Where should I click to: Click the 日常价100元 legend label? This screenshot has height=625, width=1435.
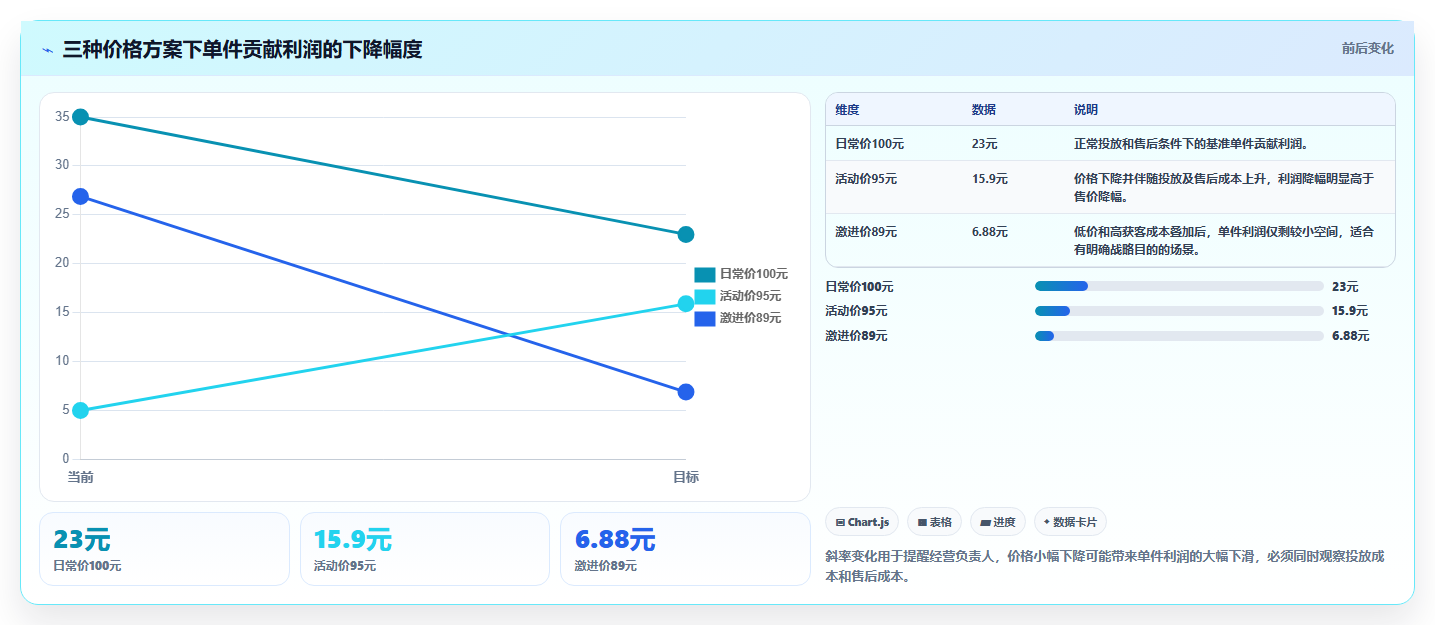click(x=753, y=274)
